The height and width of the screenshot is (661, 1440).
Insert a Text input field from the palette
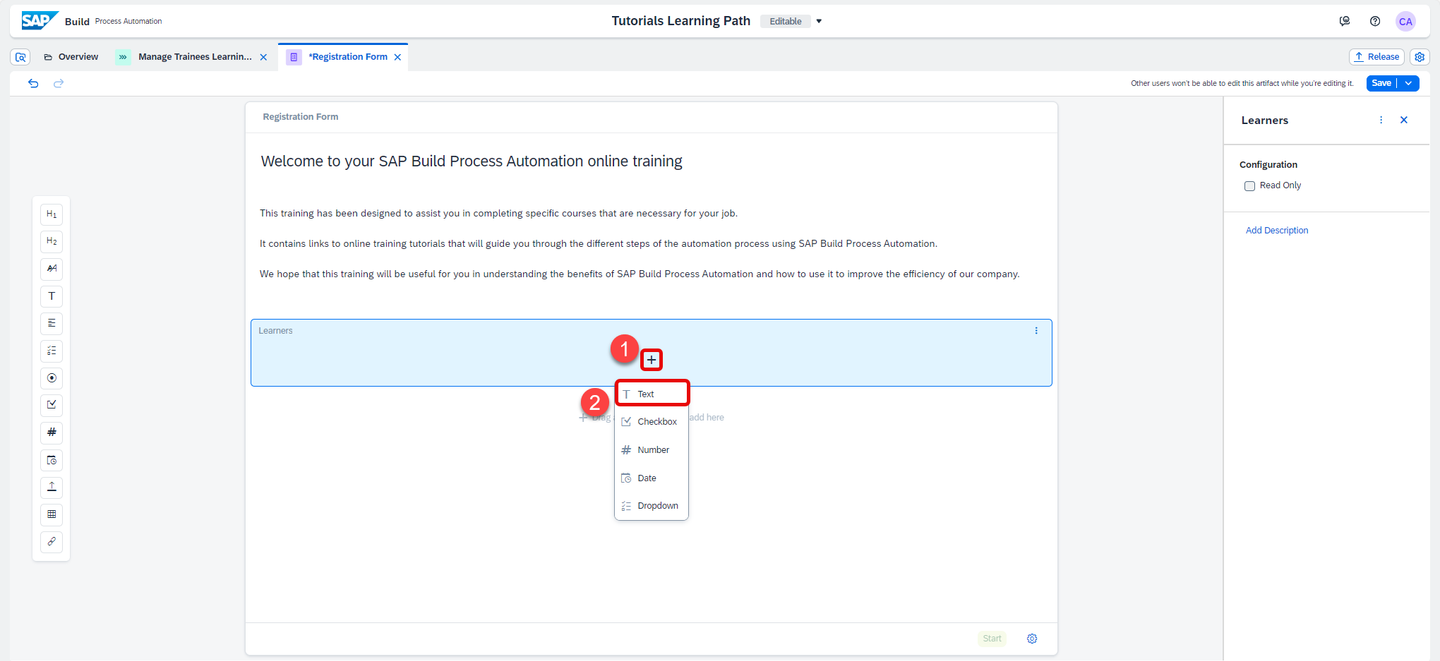(51, 296)
